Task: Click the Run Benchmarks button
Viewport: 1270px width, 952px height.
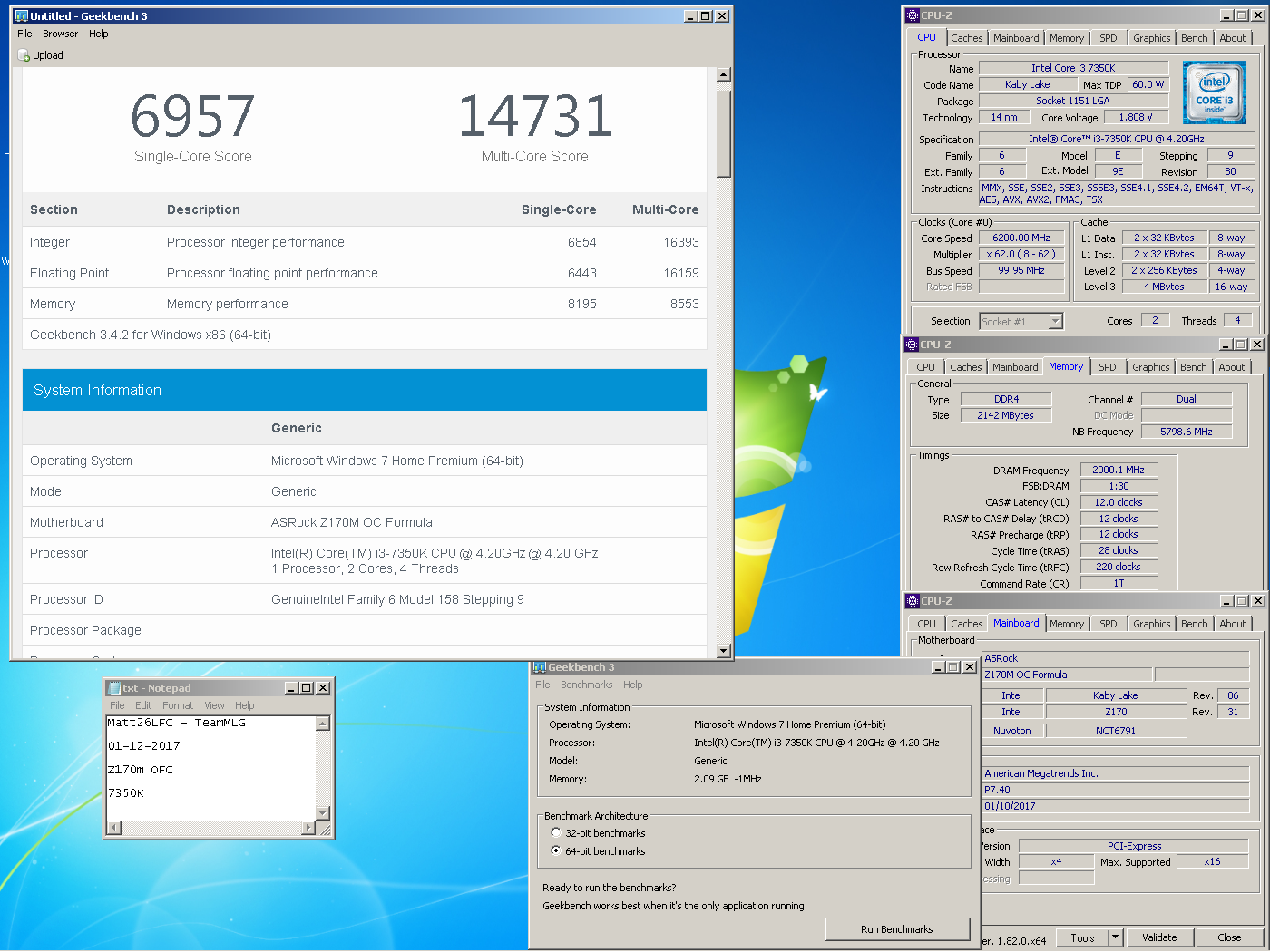Action: [x=896, y=929]
